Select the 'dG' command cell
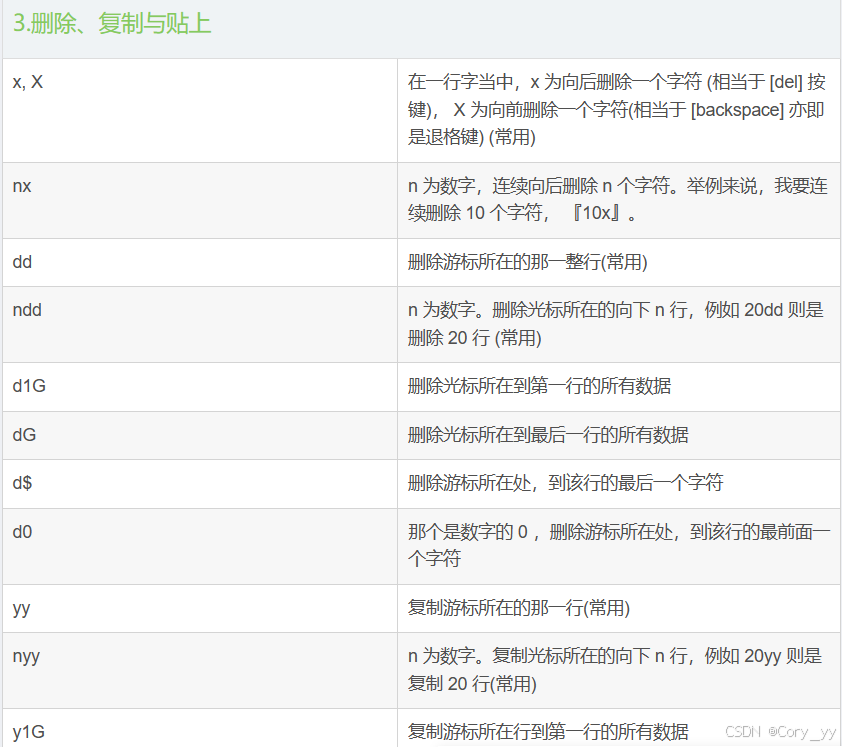Screen dimensions: 842x747 click(x=200, y=435)
